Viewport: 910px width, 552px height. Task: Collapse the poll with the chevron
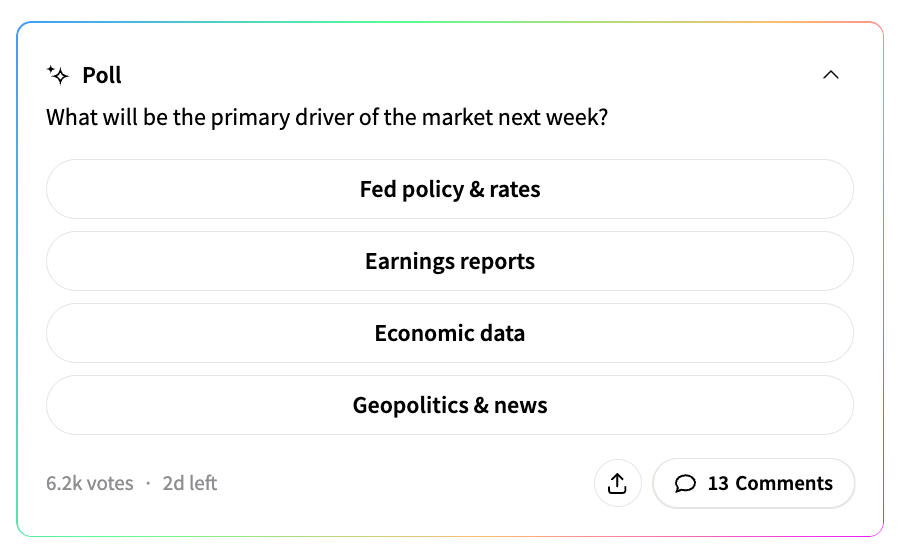coord(830,75)
